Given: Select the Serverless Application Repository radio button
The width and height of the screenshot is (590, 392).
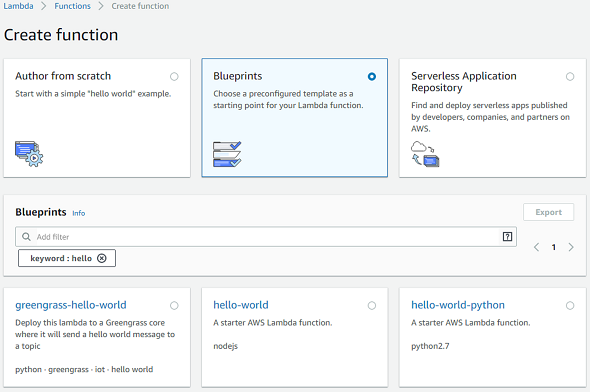Looking at the screenshot, I should tap(570, 77).
